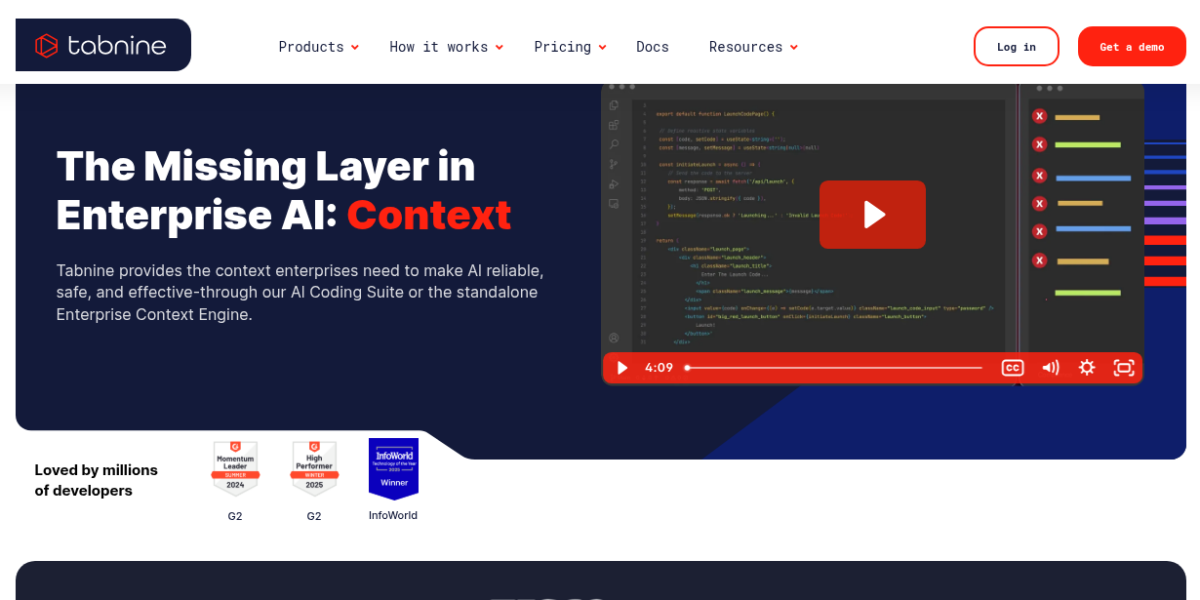Click the G2 Momentum Leader 2024 badge
The height and width of the screenshot is (600, 1200).
point(235,468)
